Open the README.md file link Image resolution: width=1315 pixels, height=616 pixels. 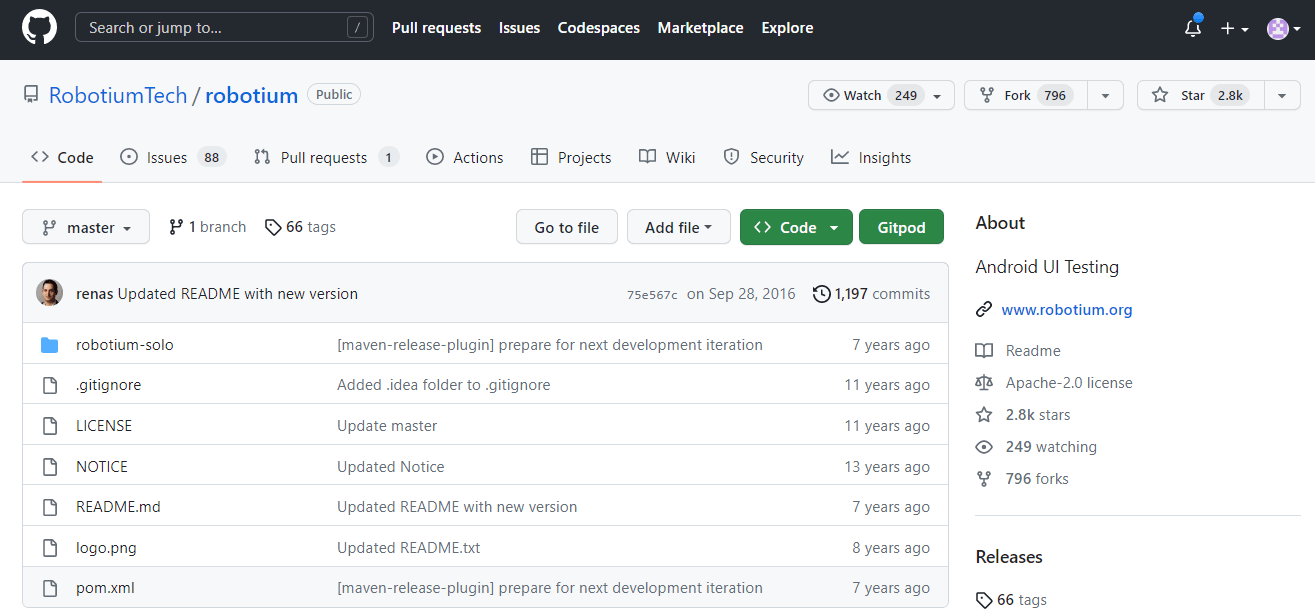tap(118, 507)
